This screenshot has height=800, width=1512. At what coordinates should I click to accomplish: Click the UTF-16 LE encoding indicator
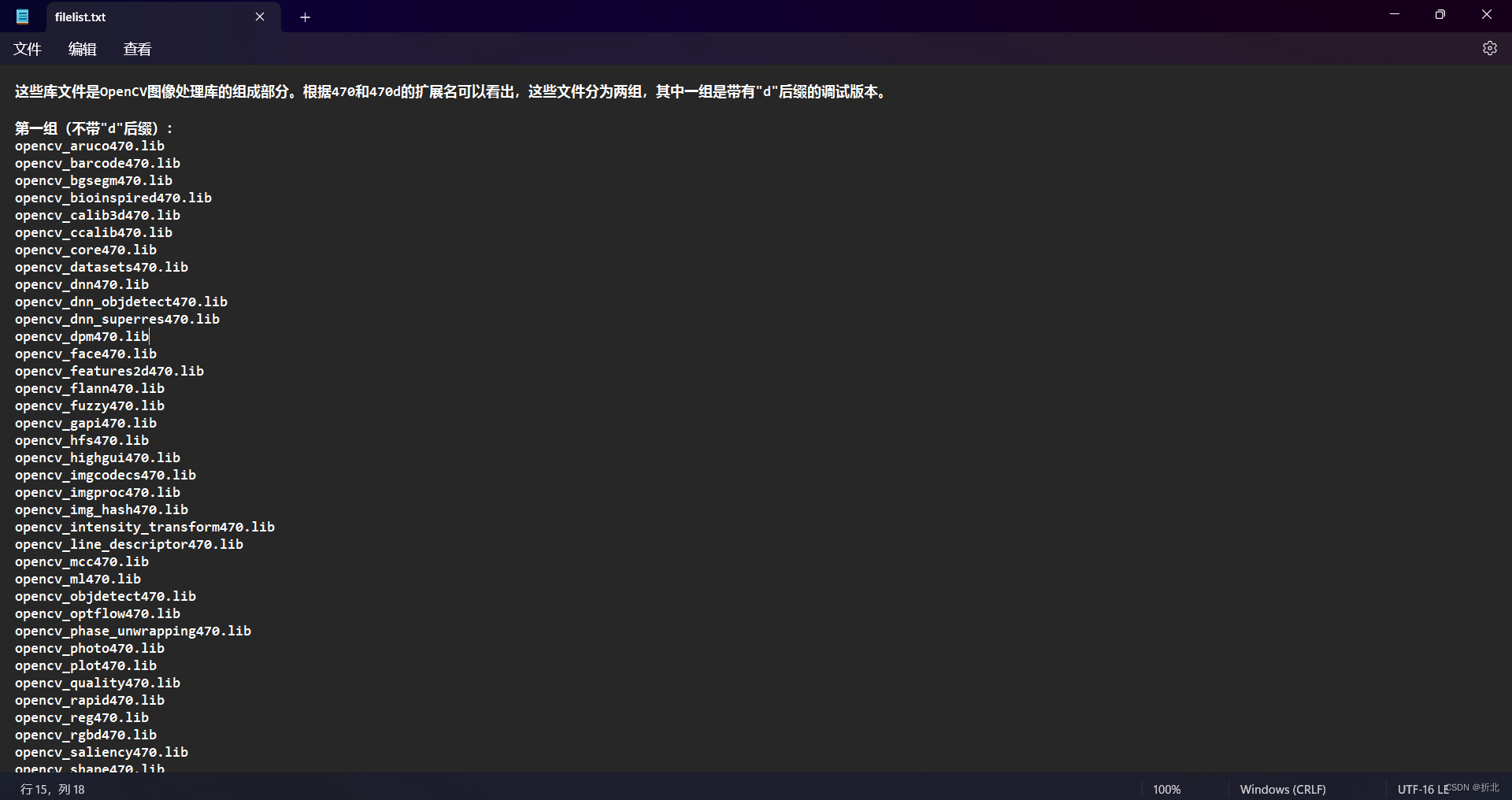point(1423,789)
